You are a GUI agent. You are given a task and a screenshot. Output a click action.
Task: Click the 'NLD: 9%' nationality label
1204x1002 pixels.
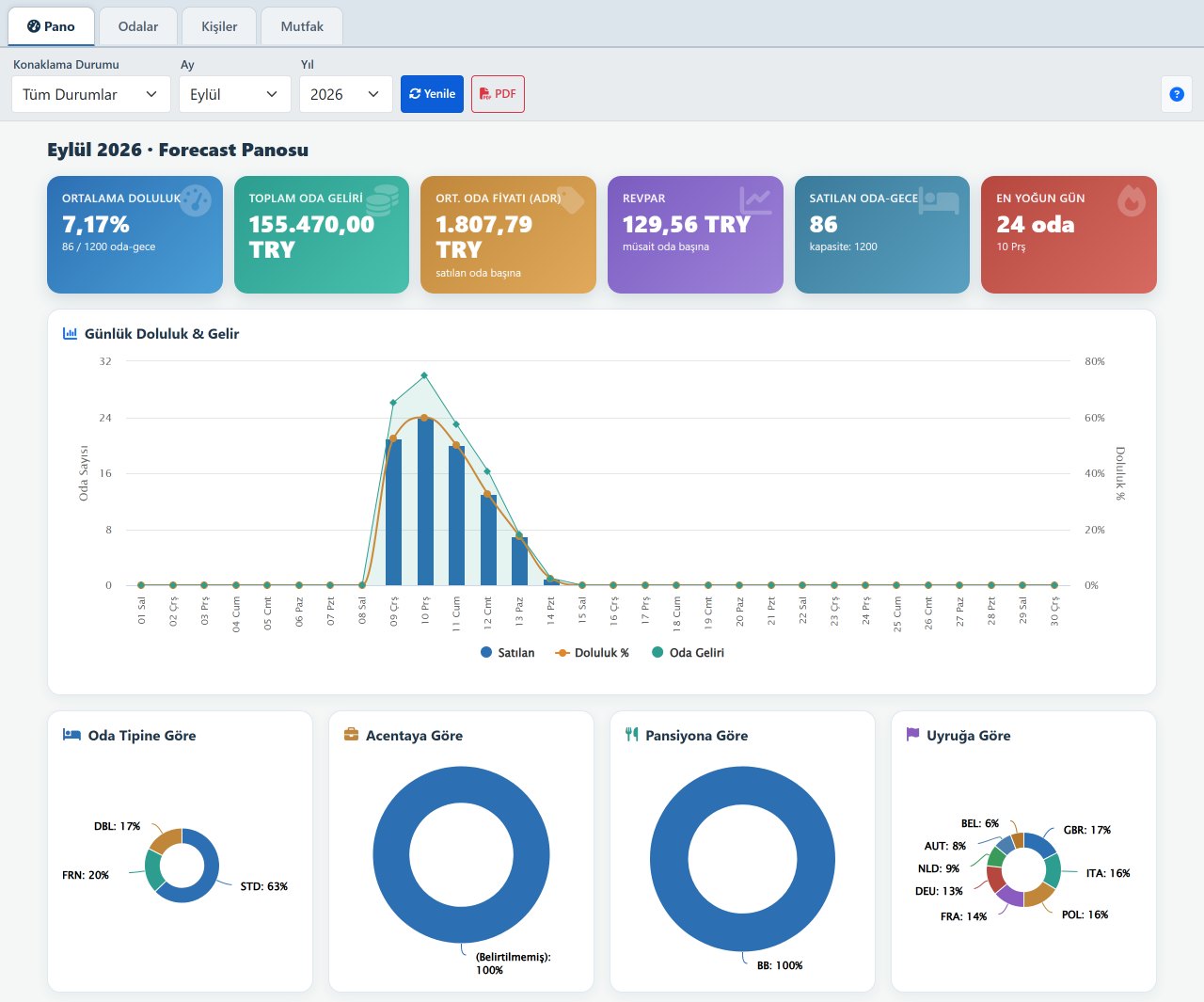click(939, 868)
